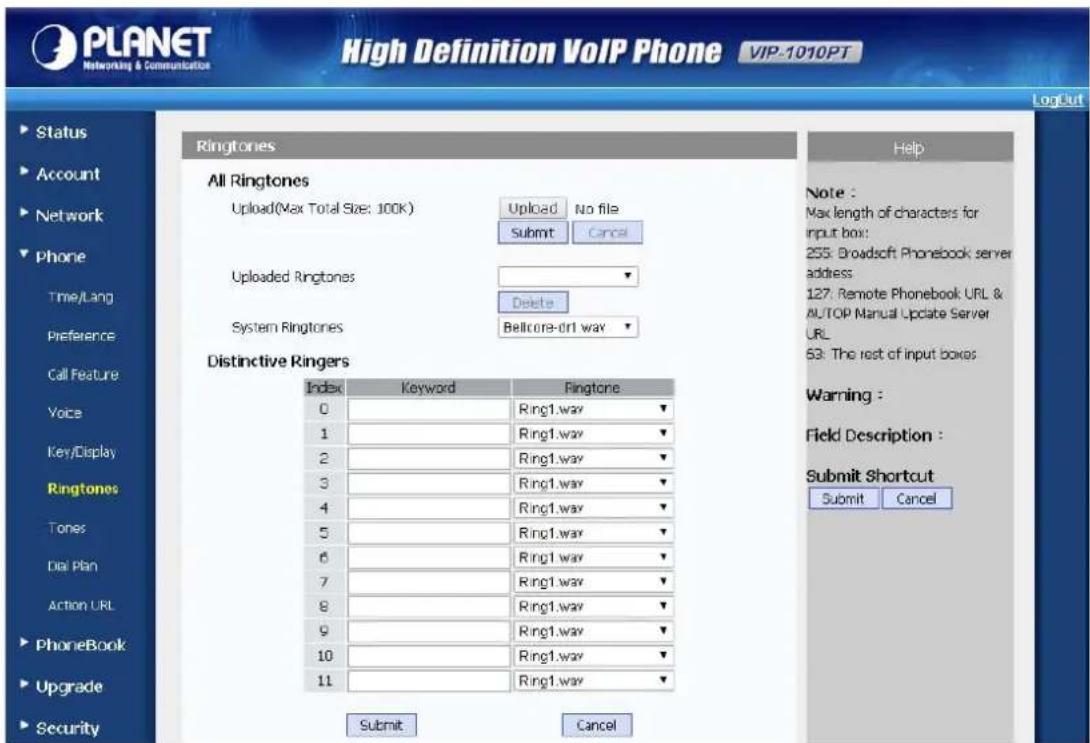Click Upload to choose ringtone file
1090x743 pixels.
coord(532,209)
